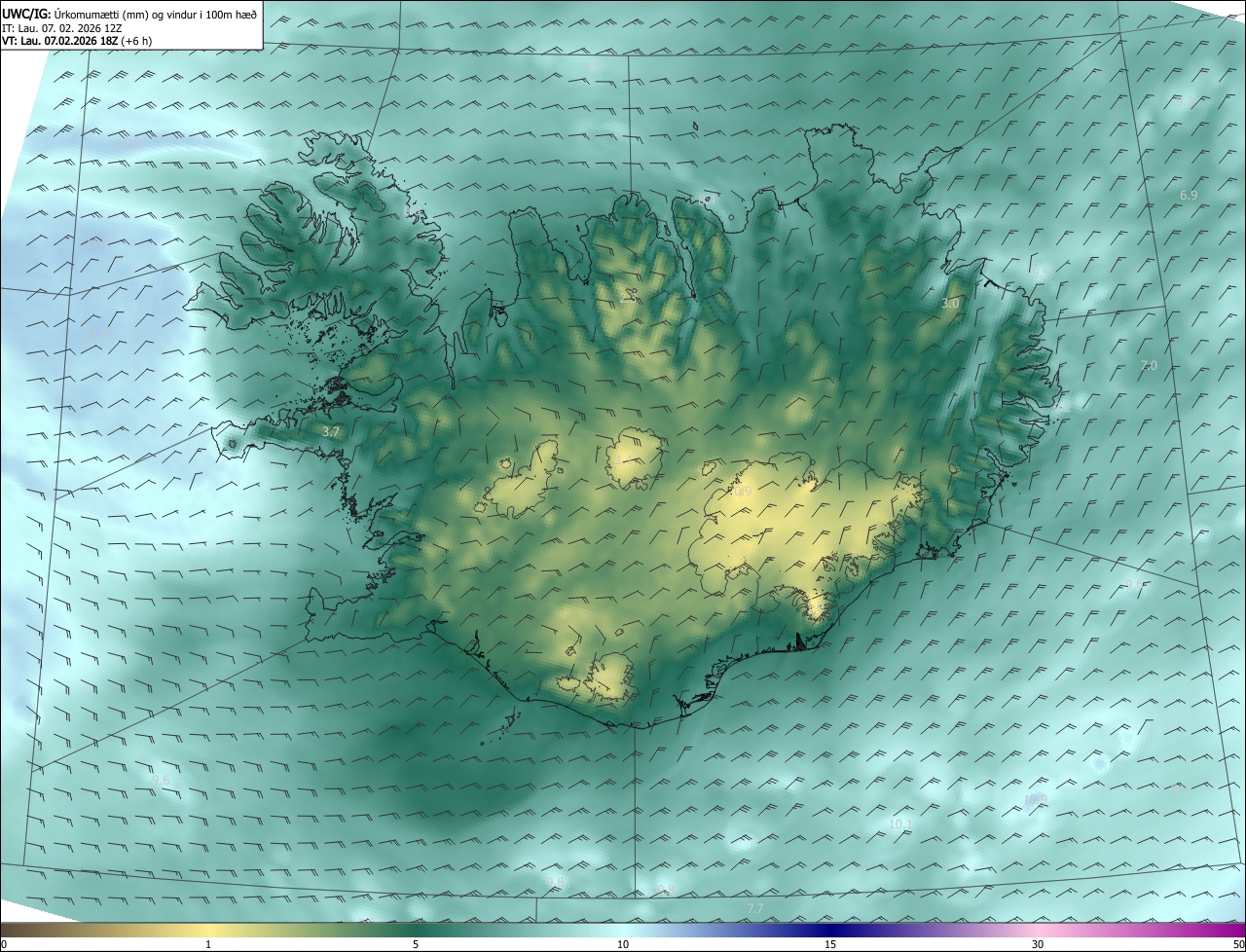
Task: Click the '0' label on the colour scale
Action: (4, 944)
